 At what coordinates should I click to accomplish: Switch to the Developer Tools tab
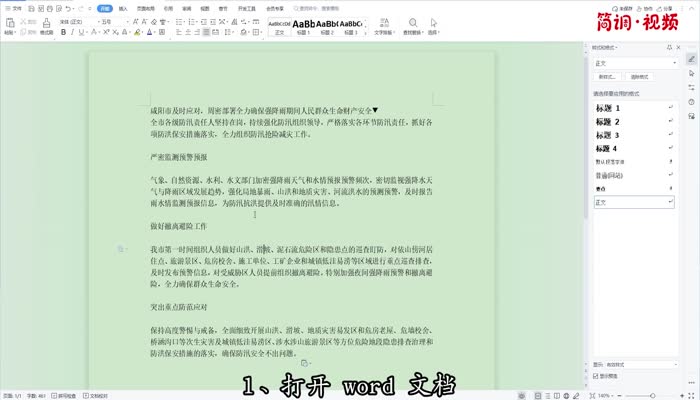pos(246,8)
